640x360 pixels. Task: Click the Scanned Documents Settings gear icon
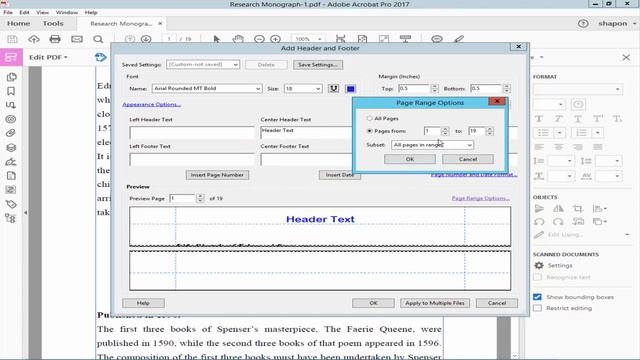click(x=539, y=265)
